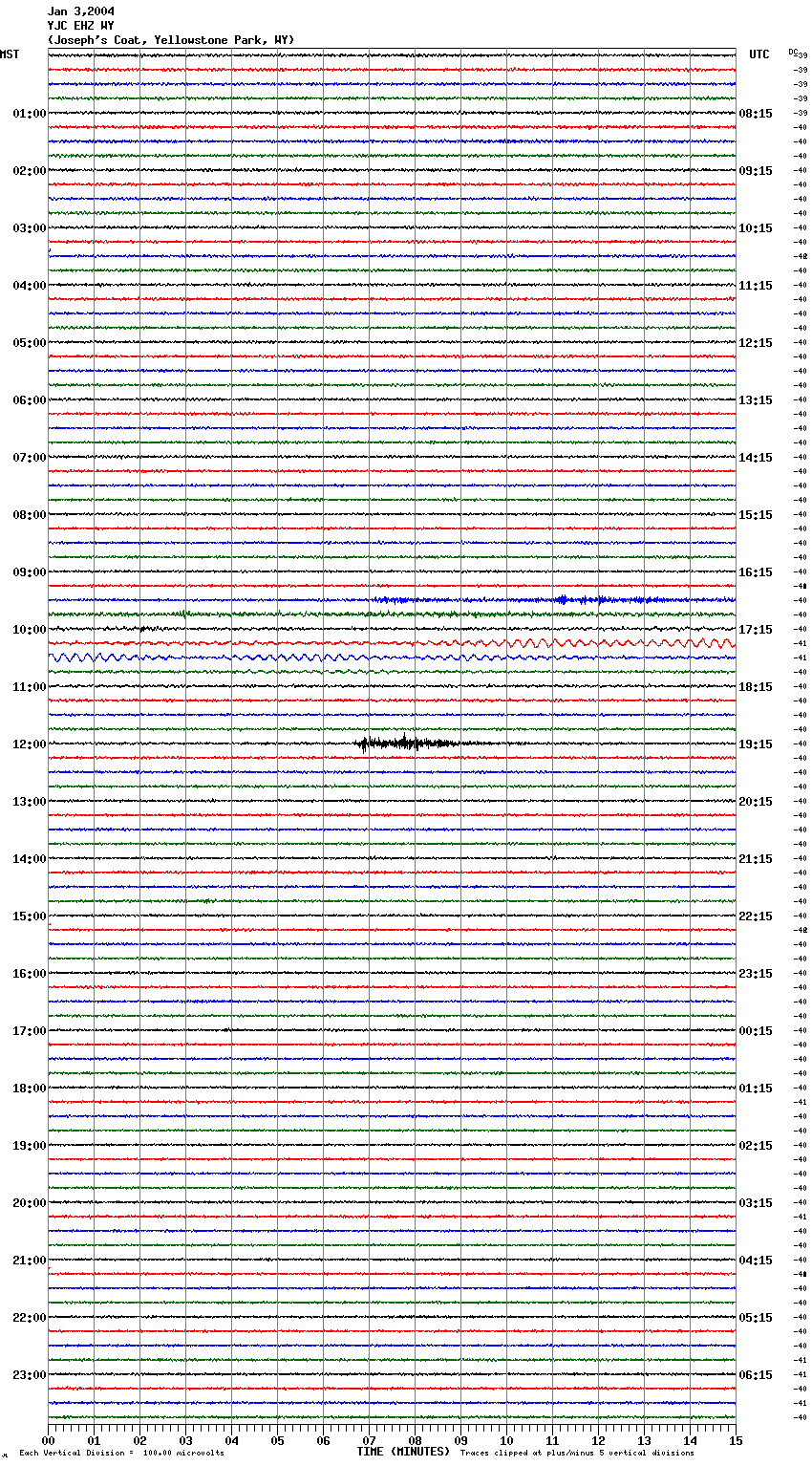Screen dimensions: 812x1466
Task: Click the "Each Vertical Division = 100.00 microvolts" note
Action: tap(121, 1454)
